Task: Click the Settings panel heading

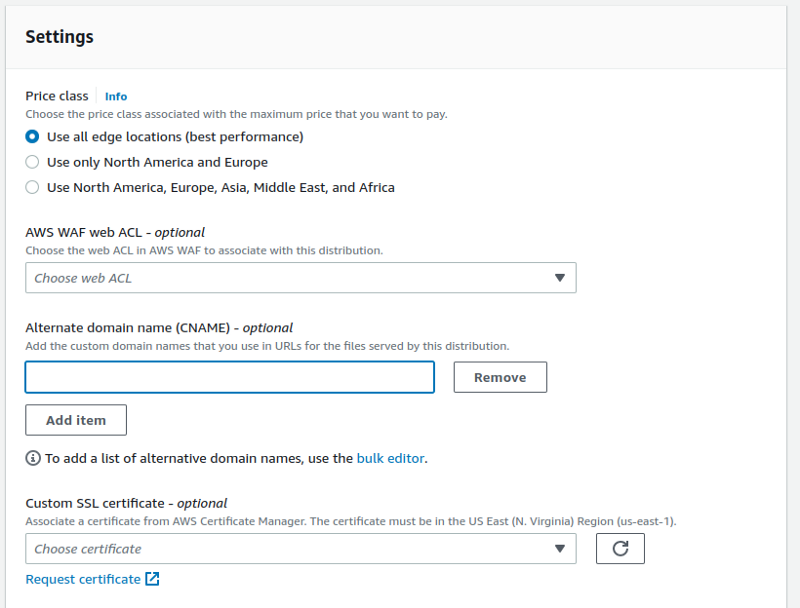Action: pos(59,37)
